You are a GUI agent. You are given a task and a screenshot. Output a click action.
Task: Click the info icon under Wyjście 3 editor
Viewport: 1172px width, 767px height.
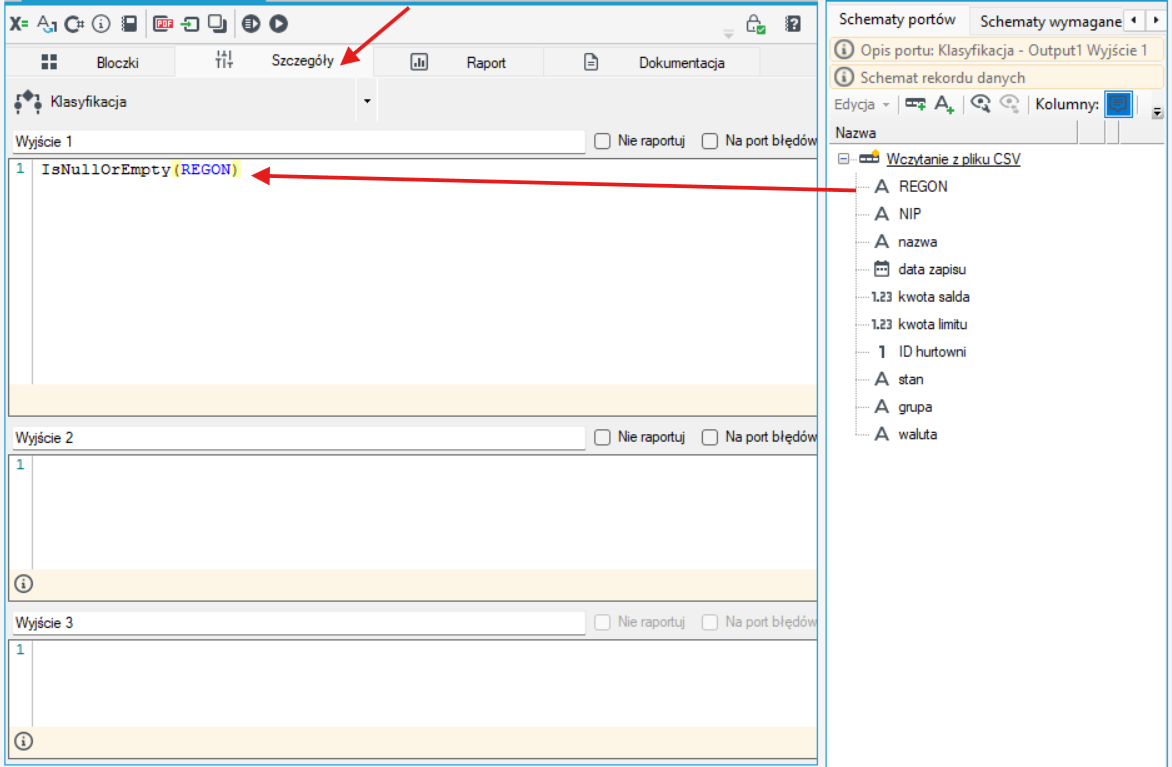pyautogui.click(x=24, y=741)
